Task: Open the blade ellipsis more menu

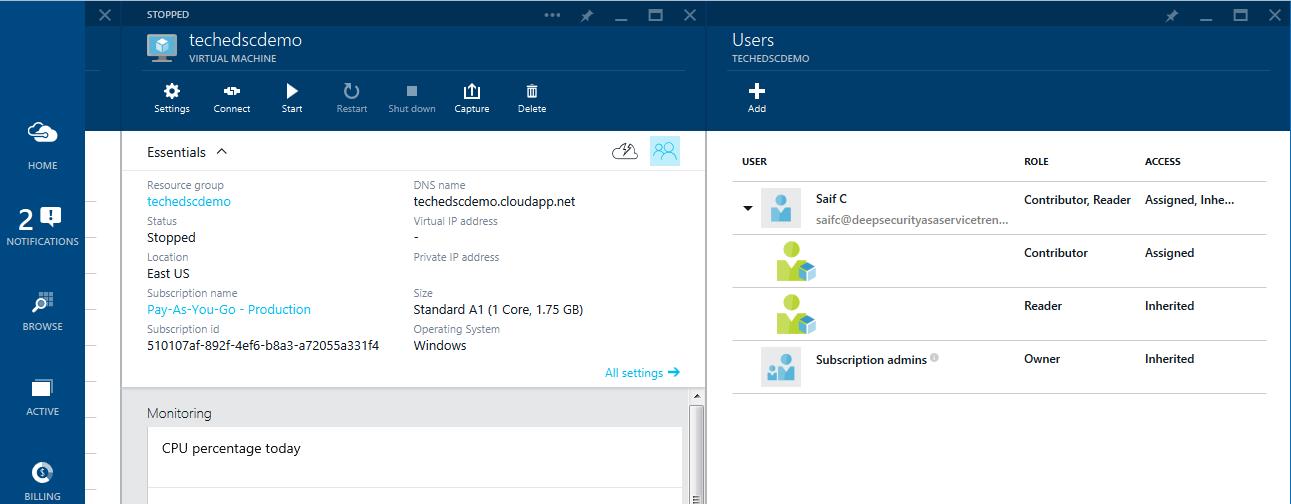Action: [x=552, y=16]
